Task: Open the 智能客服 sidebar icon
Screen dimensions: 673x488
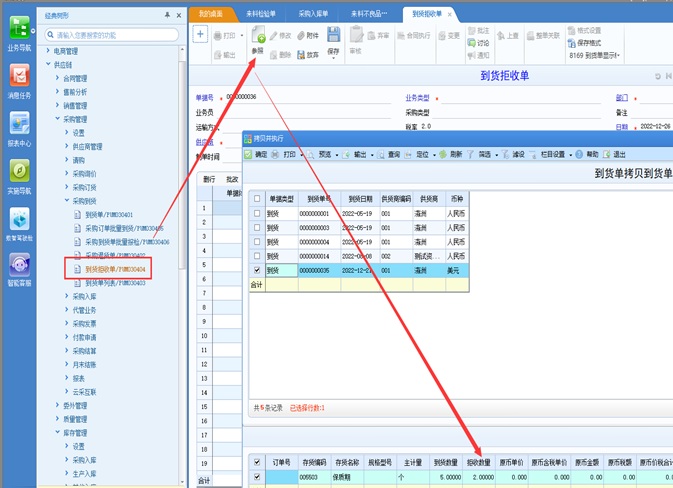Action: (x=19, y=264)
